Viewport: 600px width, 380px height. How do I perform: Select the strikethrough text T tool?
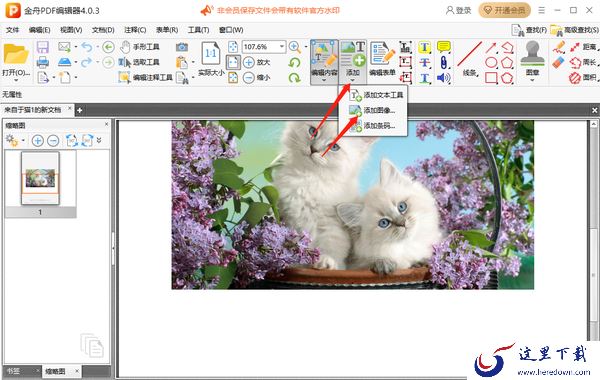(424, 62)
